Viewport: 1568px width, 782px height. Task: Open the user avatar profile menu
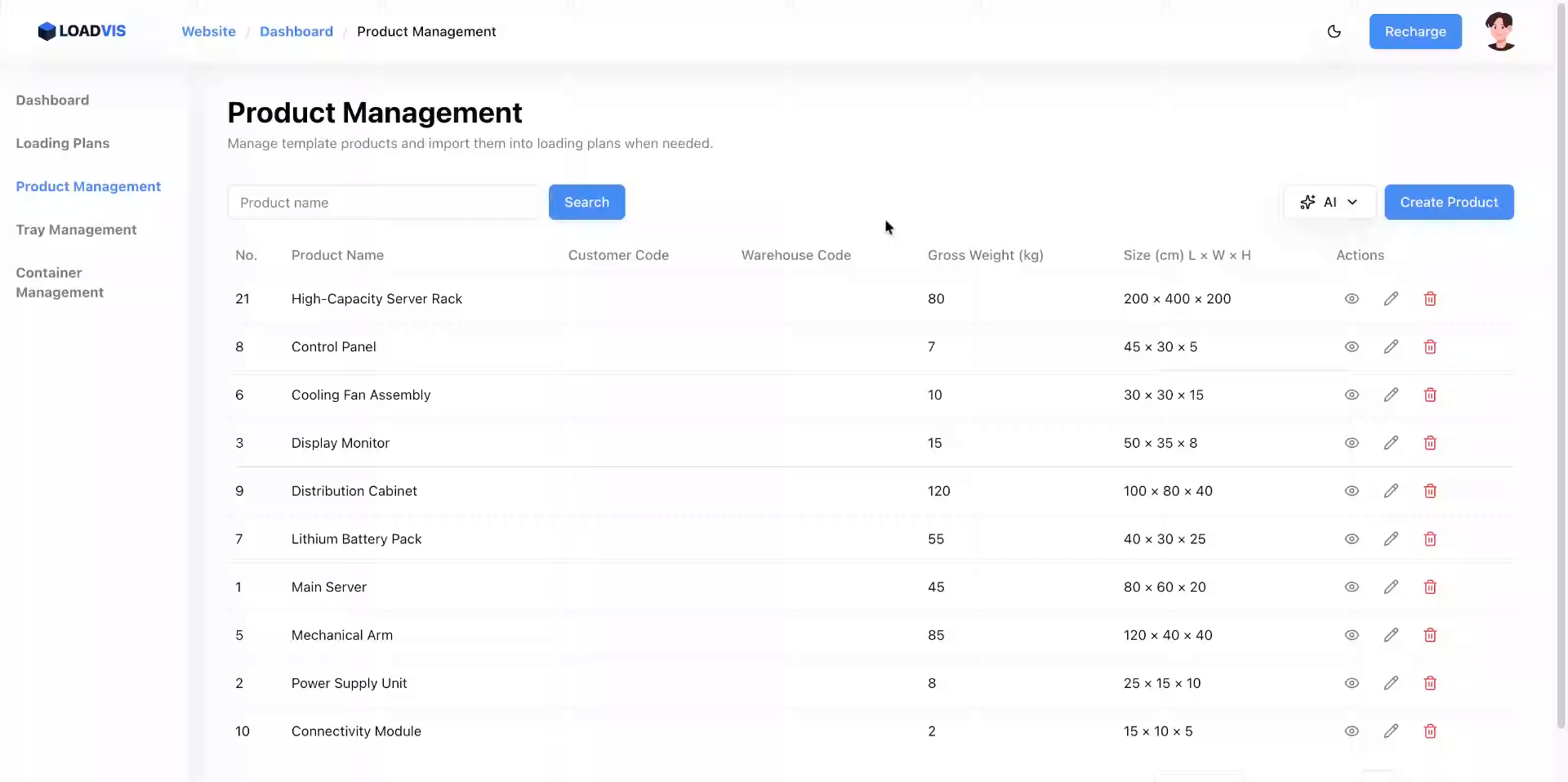(1500, 32)
